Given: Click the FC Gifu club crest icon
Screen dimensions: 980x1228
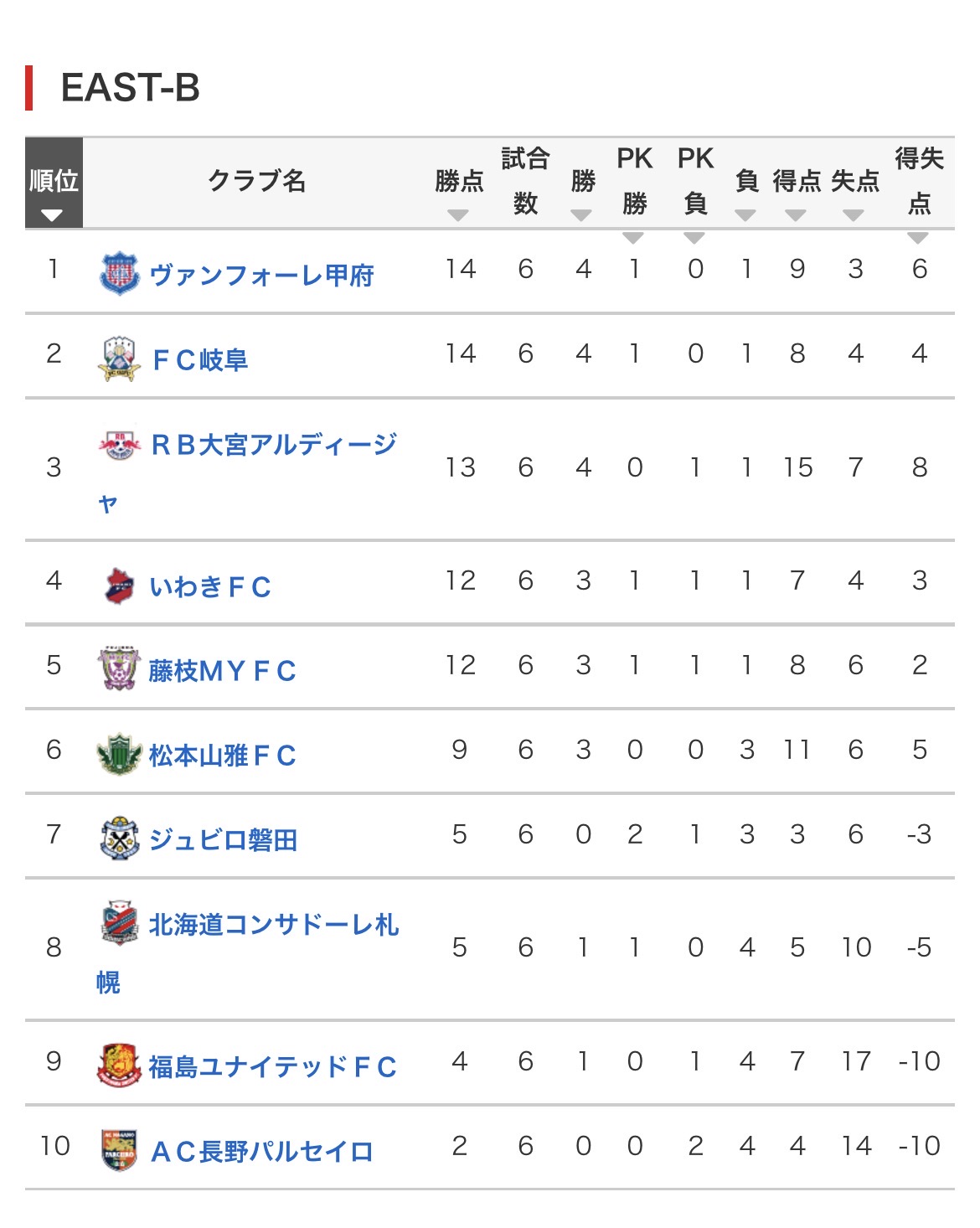Looking at the screenshot, I should 119,359.
